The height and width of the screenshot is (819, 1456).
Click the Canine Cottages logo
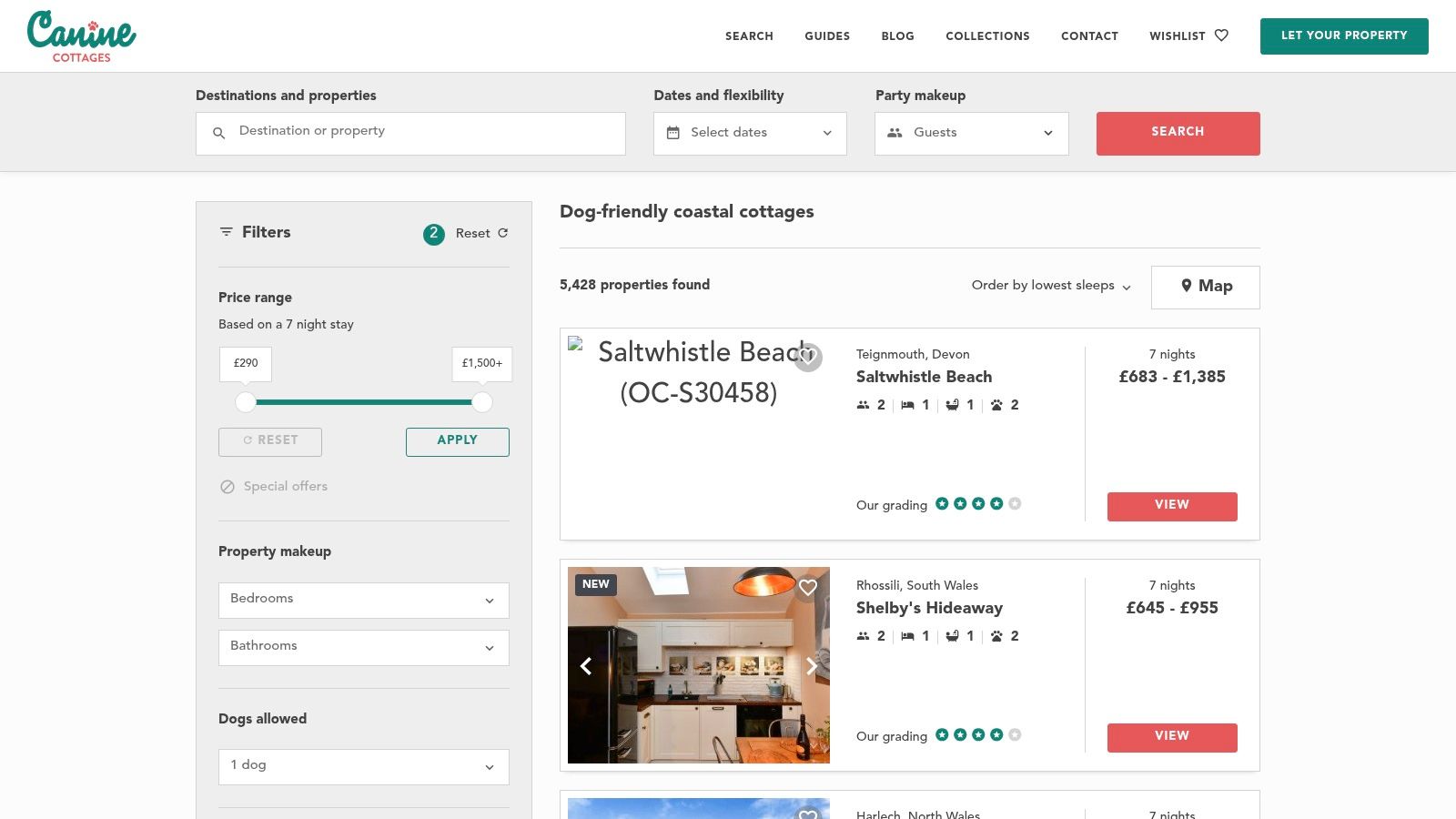[x=81, y=36]
